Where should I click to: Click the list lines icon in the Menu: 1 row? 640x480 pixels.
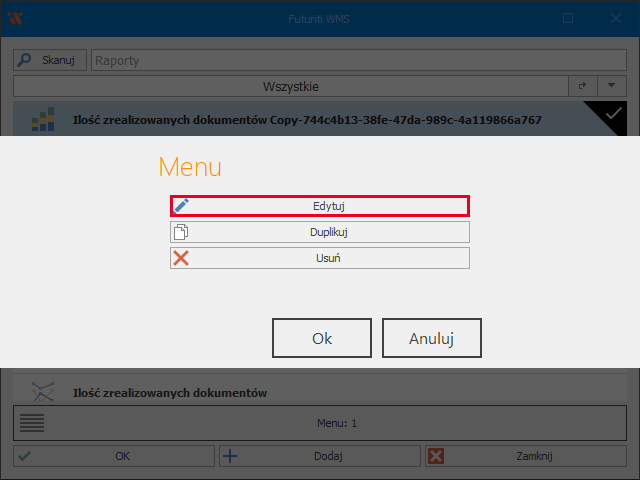[32, 423]
